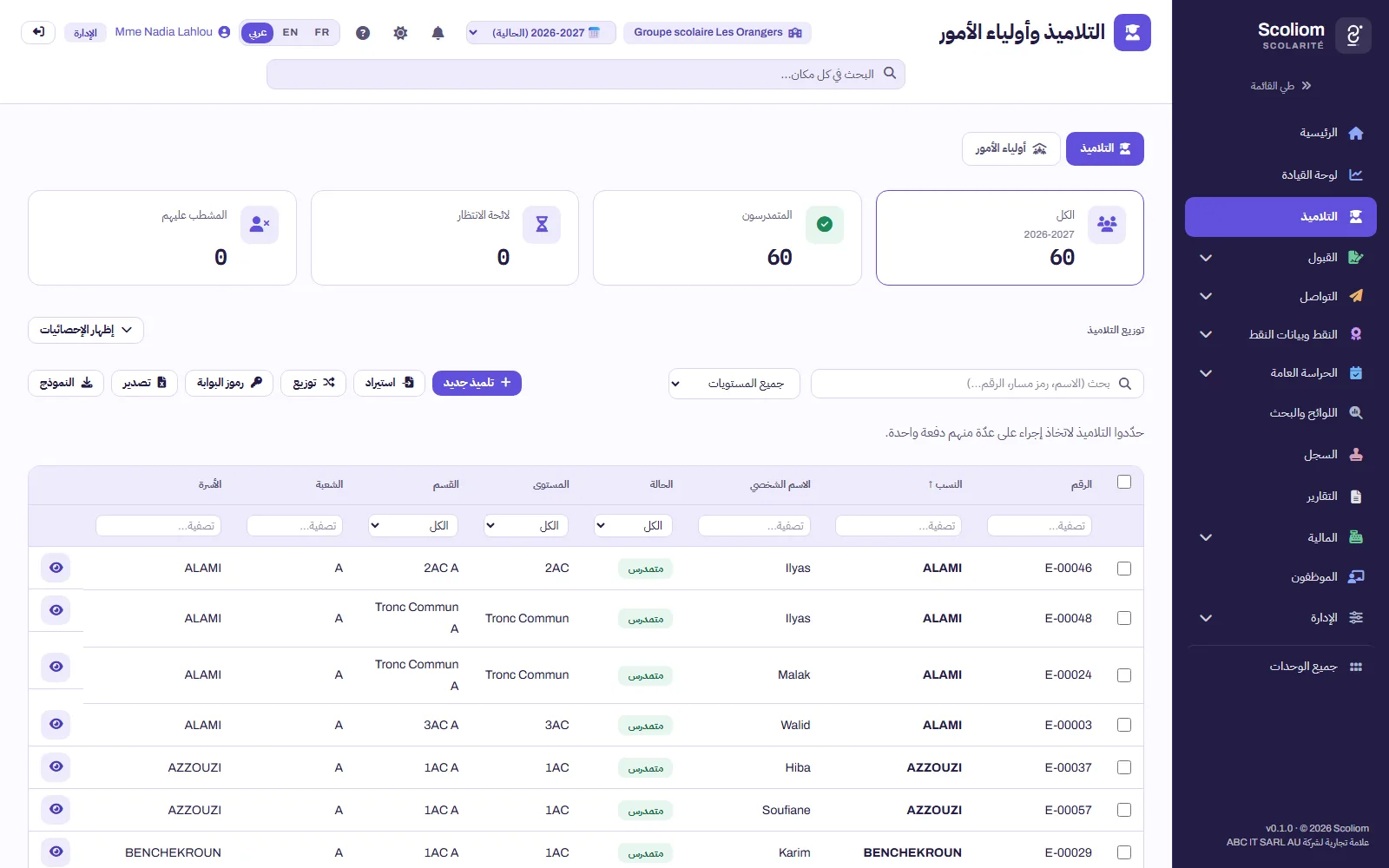1389x868 pixels.
Task: Switch language to EN
Action: (290, 33)
